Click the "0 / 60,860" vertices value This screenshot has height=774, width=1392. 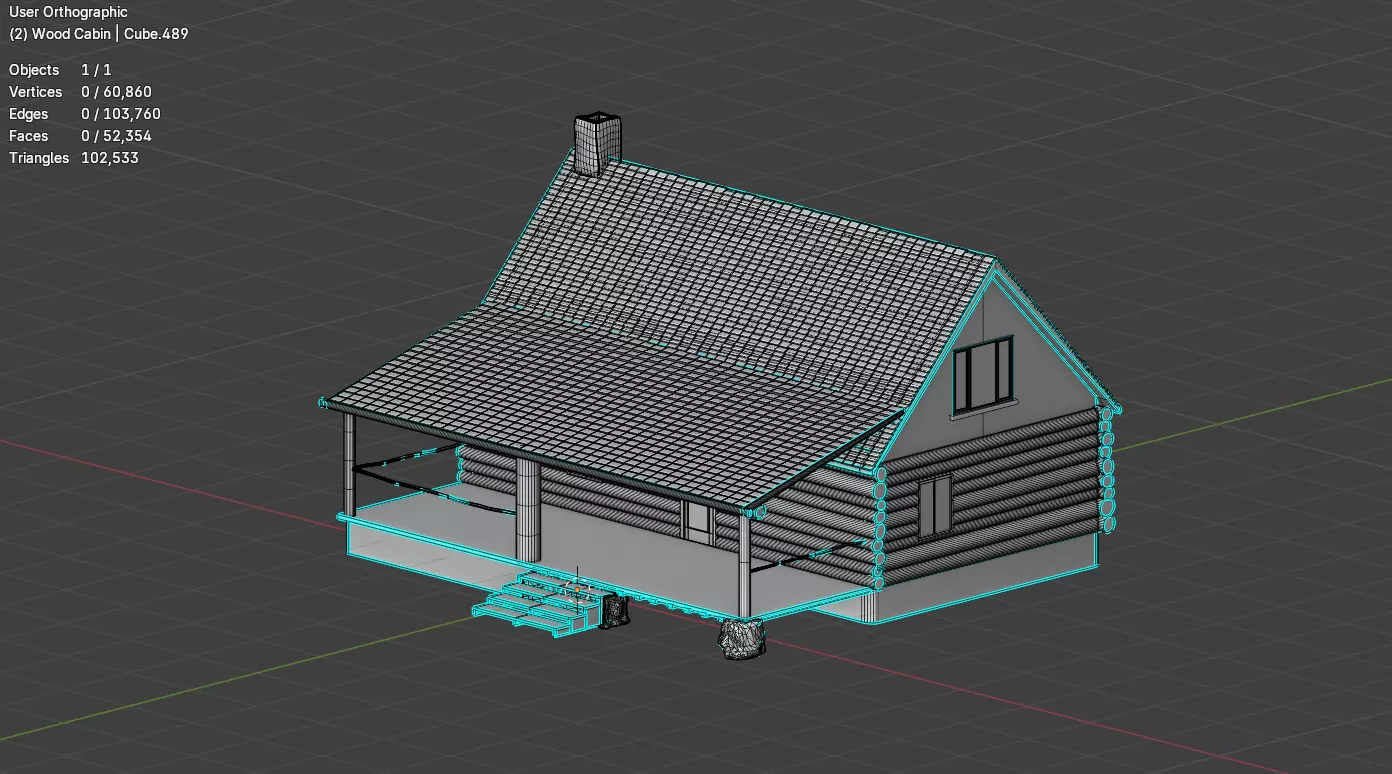[116, 92]
